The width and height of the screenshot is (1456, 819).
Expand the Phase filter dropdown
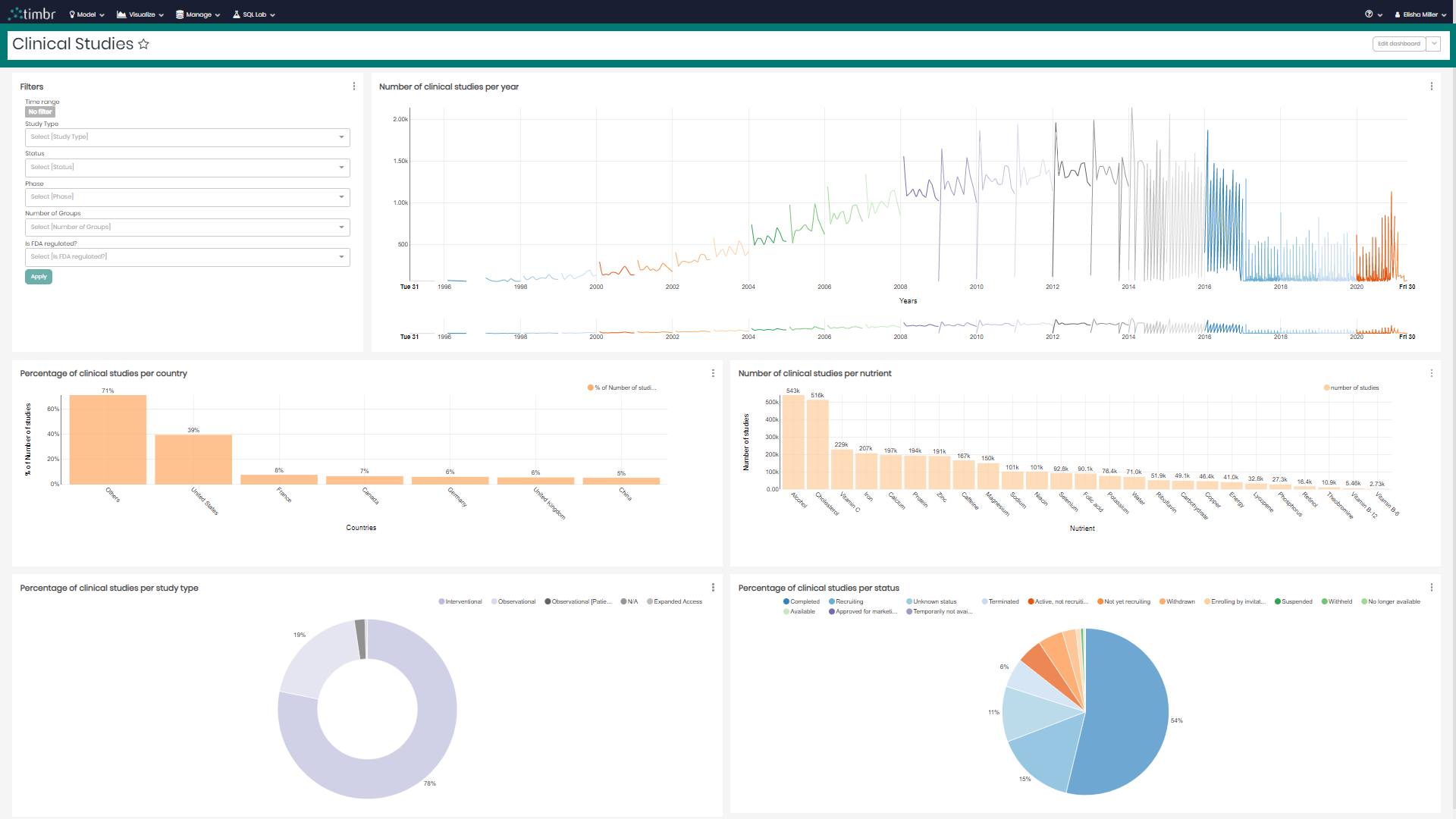point(187,197)
